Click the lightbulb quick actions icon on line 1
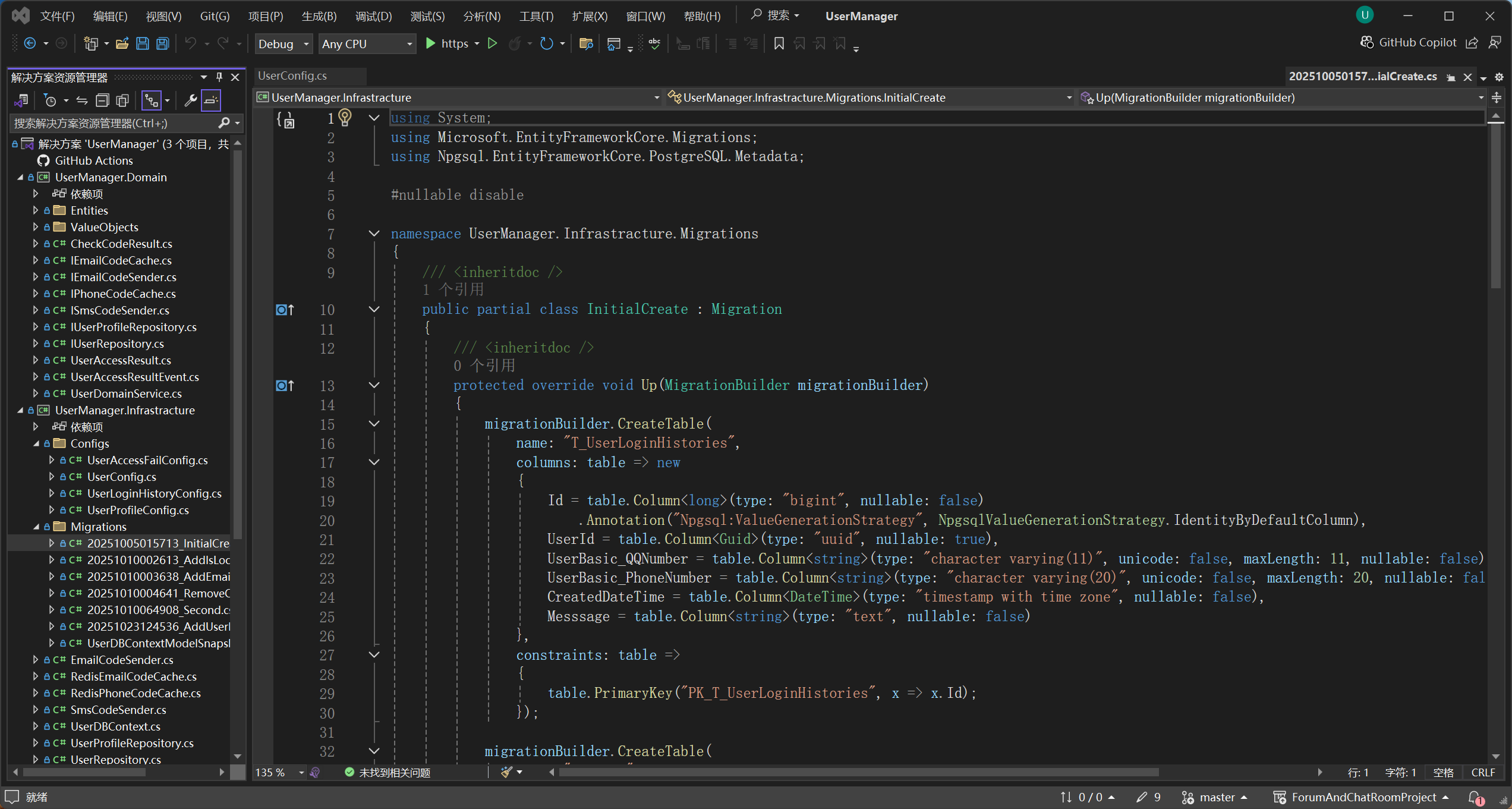Screen dimensions: 1512x809 [x=345, y=118]
